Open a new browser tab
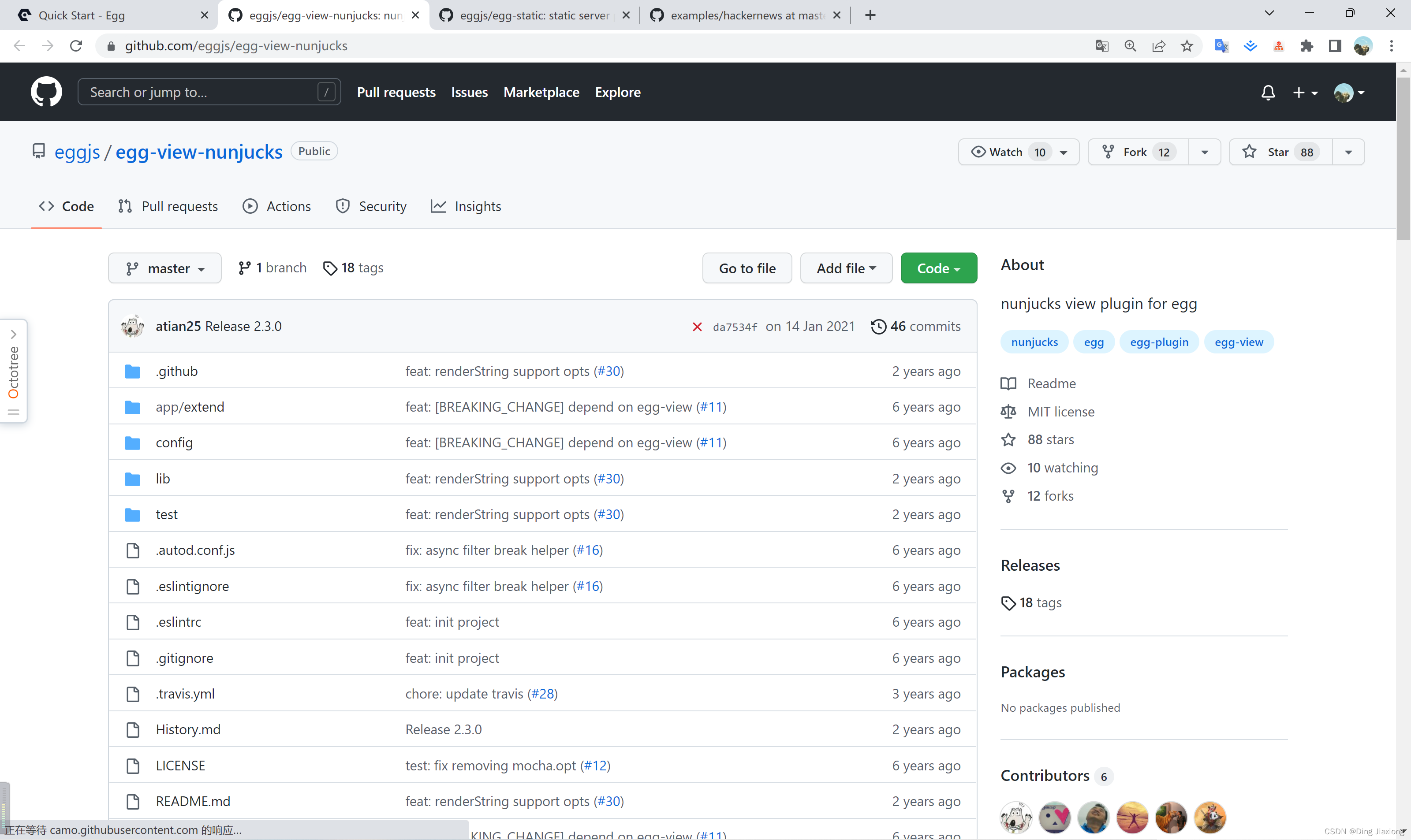This screenshot has width=1411, height=840. [870, 15]
